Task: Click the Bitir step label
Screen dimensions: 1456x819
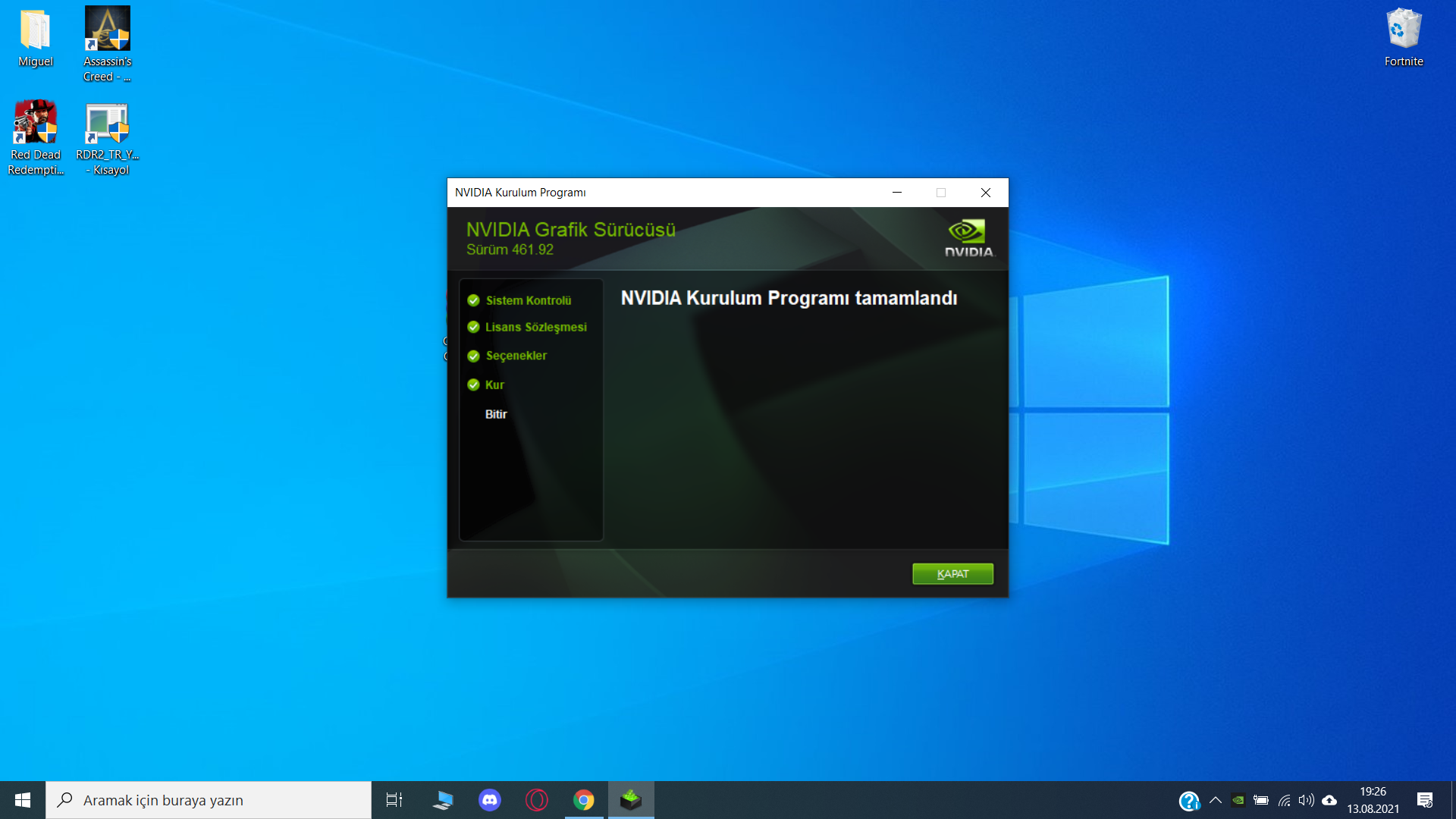Action: [496, 414]
